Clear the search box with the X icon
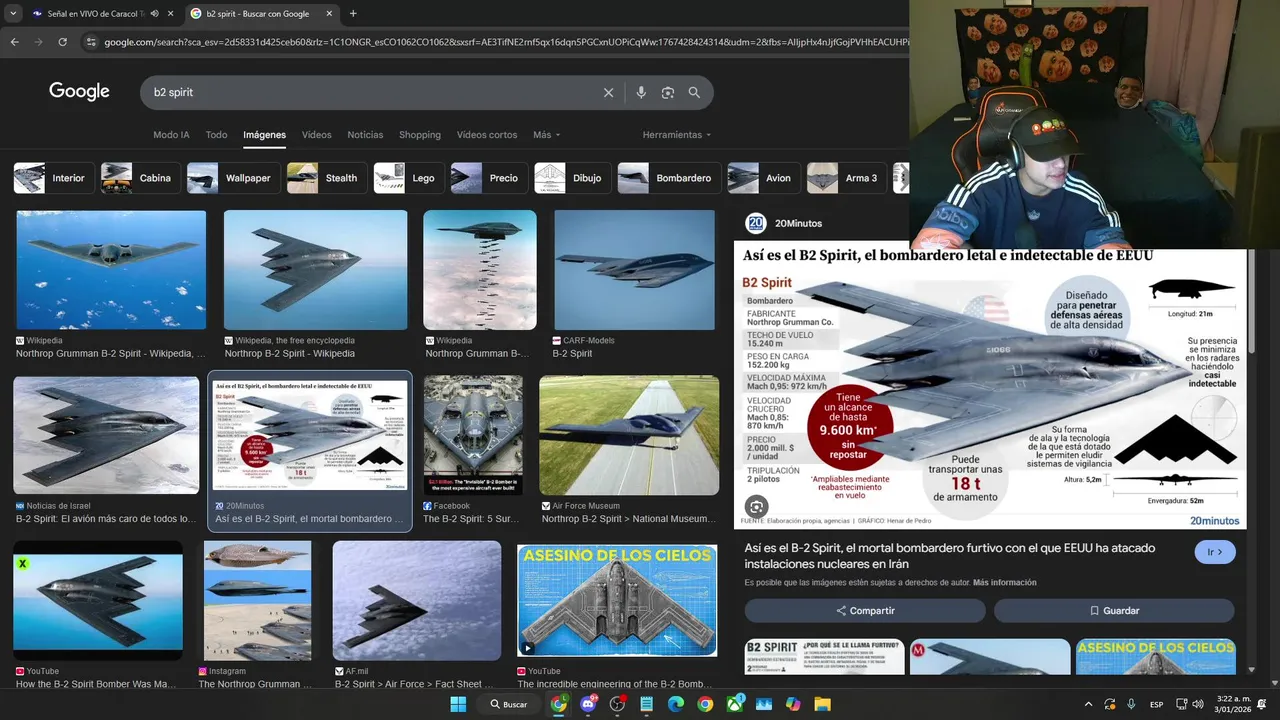Viewport: 1280px width, 720px height. (608, 92)
